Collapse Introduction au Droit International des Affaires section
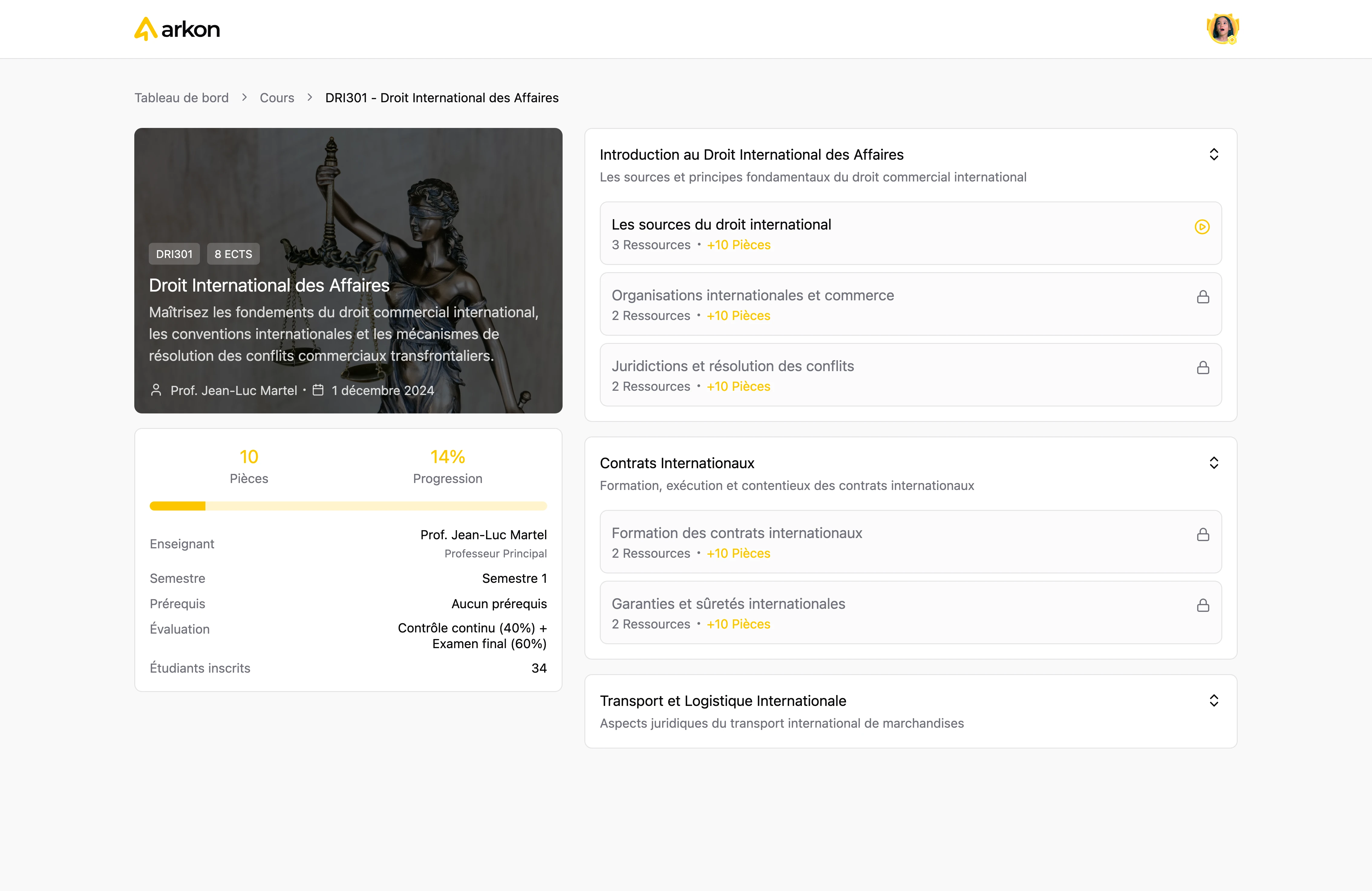The image size is (1372, 891). point(1214,155)
